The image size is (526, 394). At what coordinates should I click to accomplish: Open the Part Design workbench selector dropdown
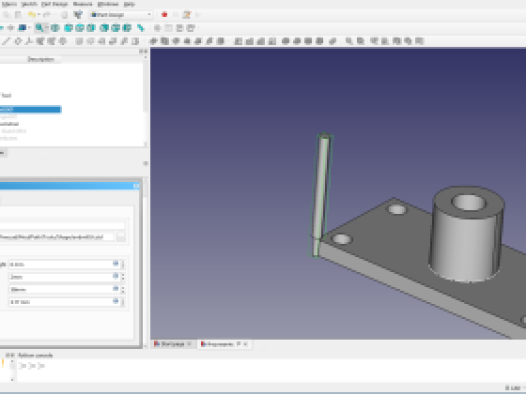pyautogui.click(x=121, y=15)
